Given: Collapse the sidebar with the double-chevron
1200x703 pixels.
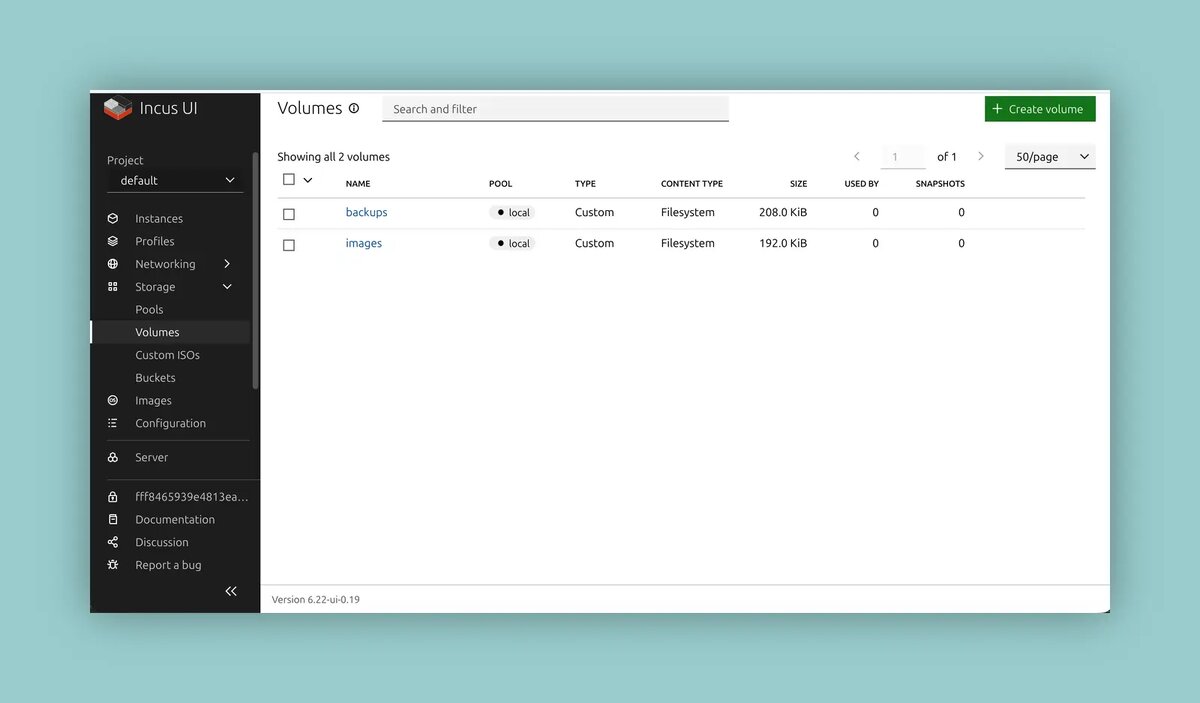Looking at the screenshot, I should 231,590.
